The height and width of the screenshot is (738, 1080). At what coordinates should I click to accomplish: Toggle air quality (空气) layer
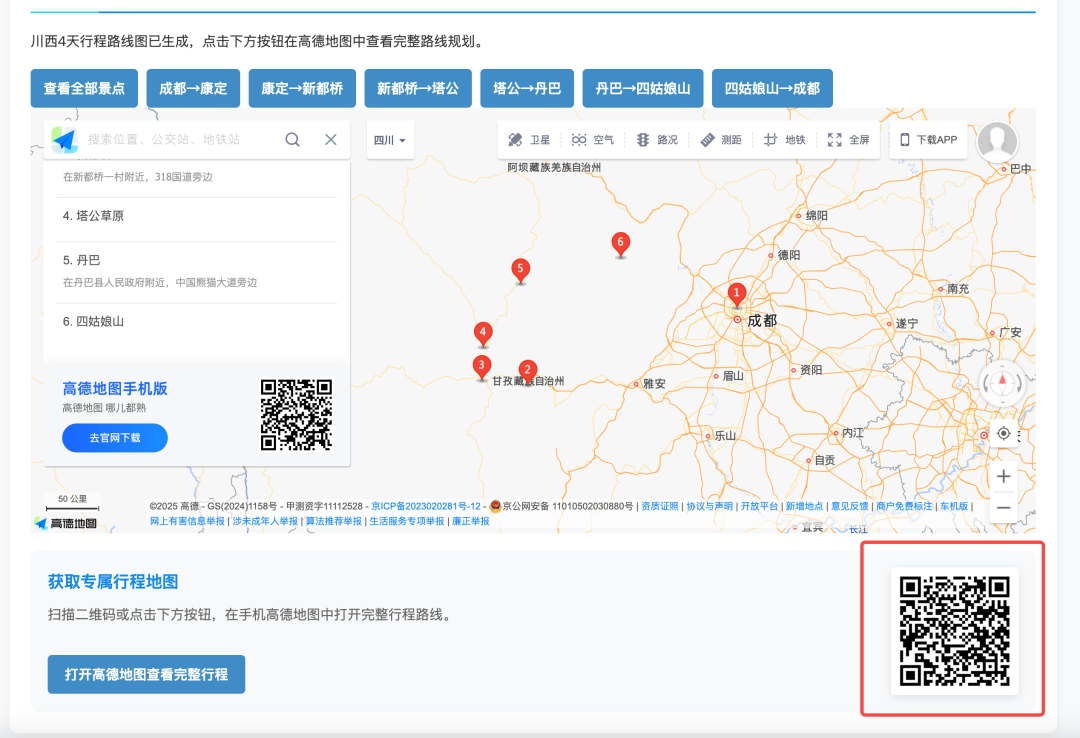(x=593, y=140)
